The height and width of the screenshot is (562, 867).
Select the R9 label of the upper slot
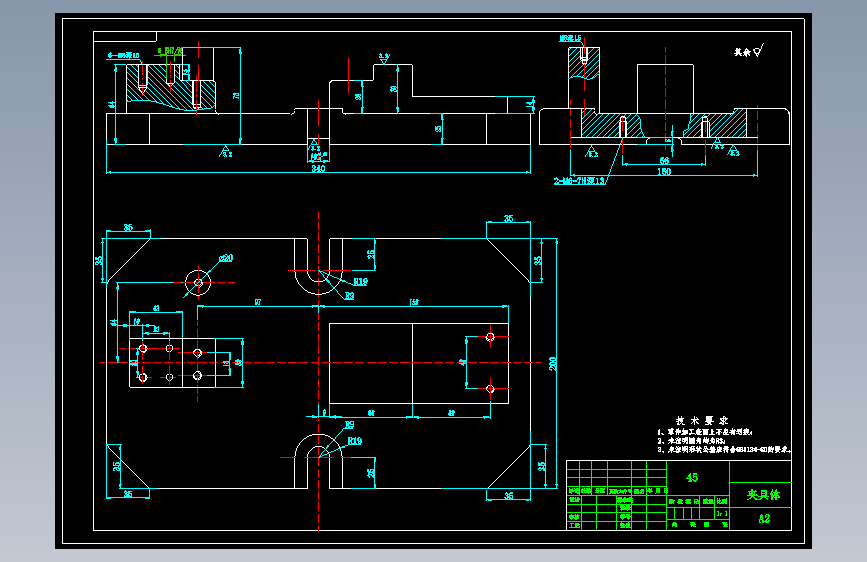[x=349, y=296]
